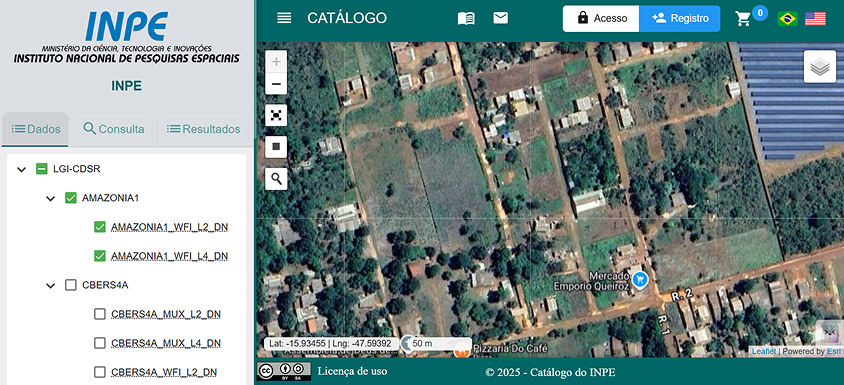Collapse the AMAZONIA1 tree node

51,199
